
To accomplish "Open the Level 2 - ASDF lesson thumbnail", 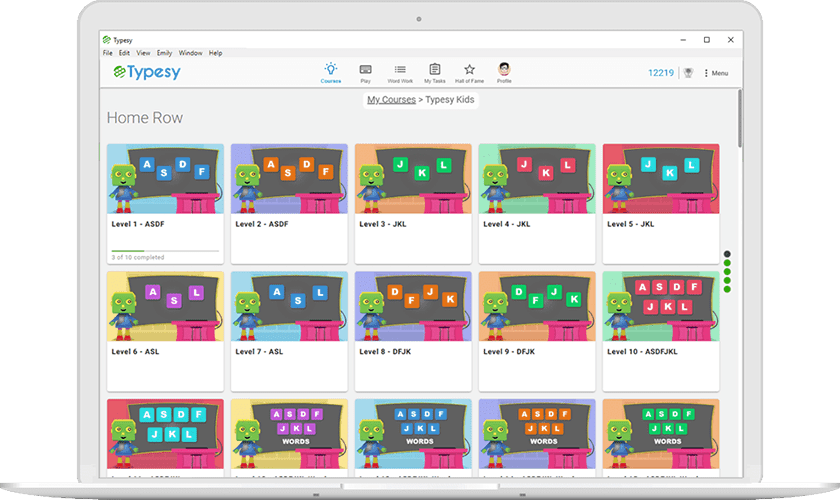I will (289, 178).
